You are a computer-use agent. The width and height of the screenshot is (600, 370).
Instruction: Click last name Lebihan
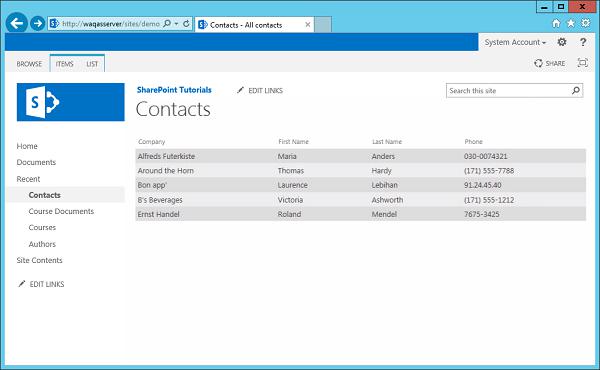(x=385, y=185)
